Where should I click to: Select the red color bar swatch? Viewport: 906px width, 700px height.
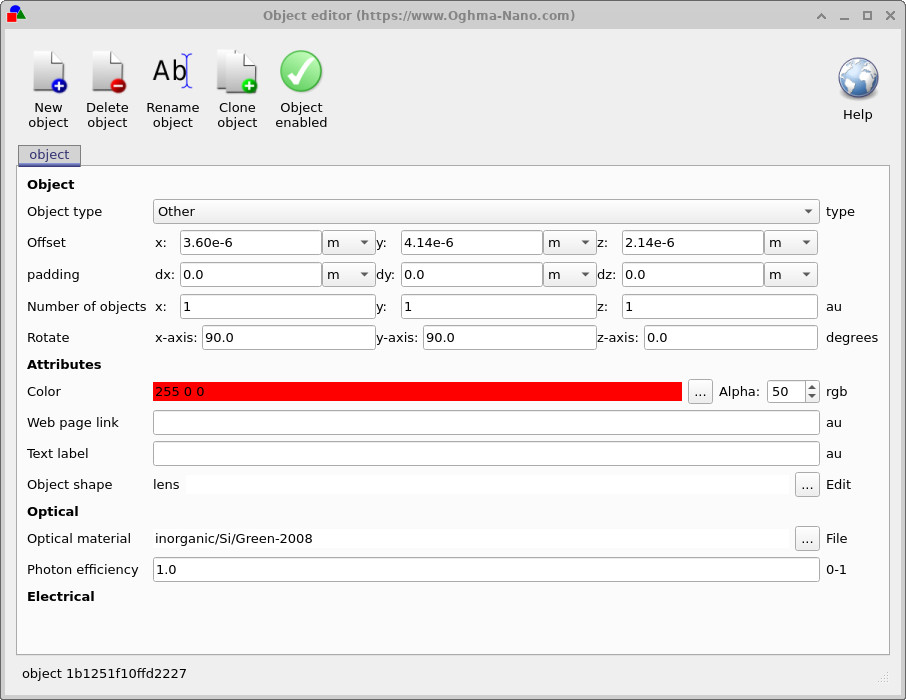pyautogui.click(x=417, y=391)
